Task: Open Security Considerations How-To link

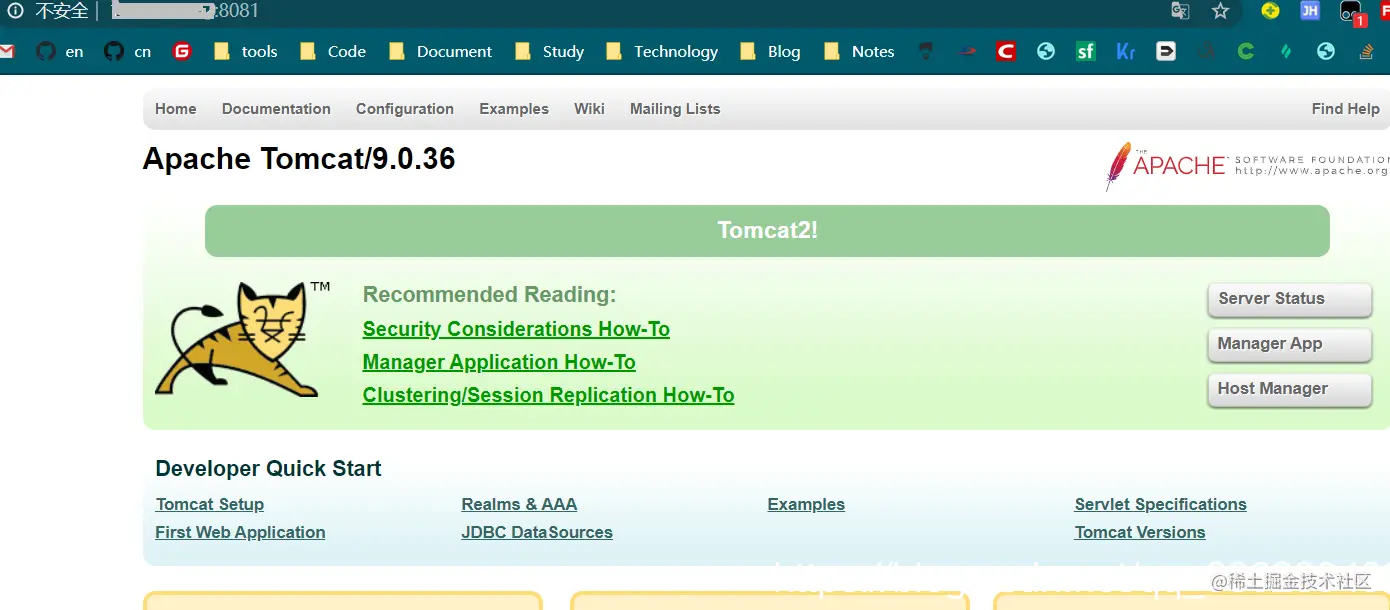Action: point(516,329)
